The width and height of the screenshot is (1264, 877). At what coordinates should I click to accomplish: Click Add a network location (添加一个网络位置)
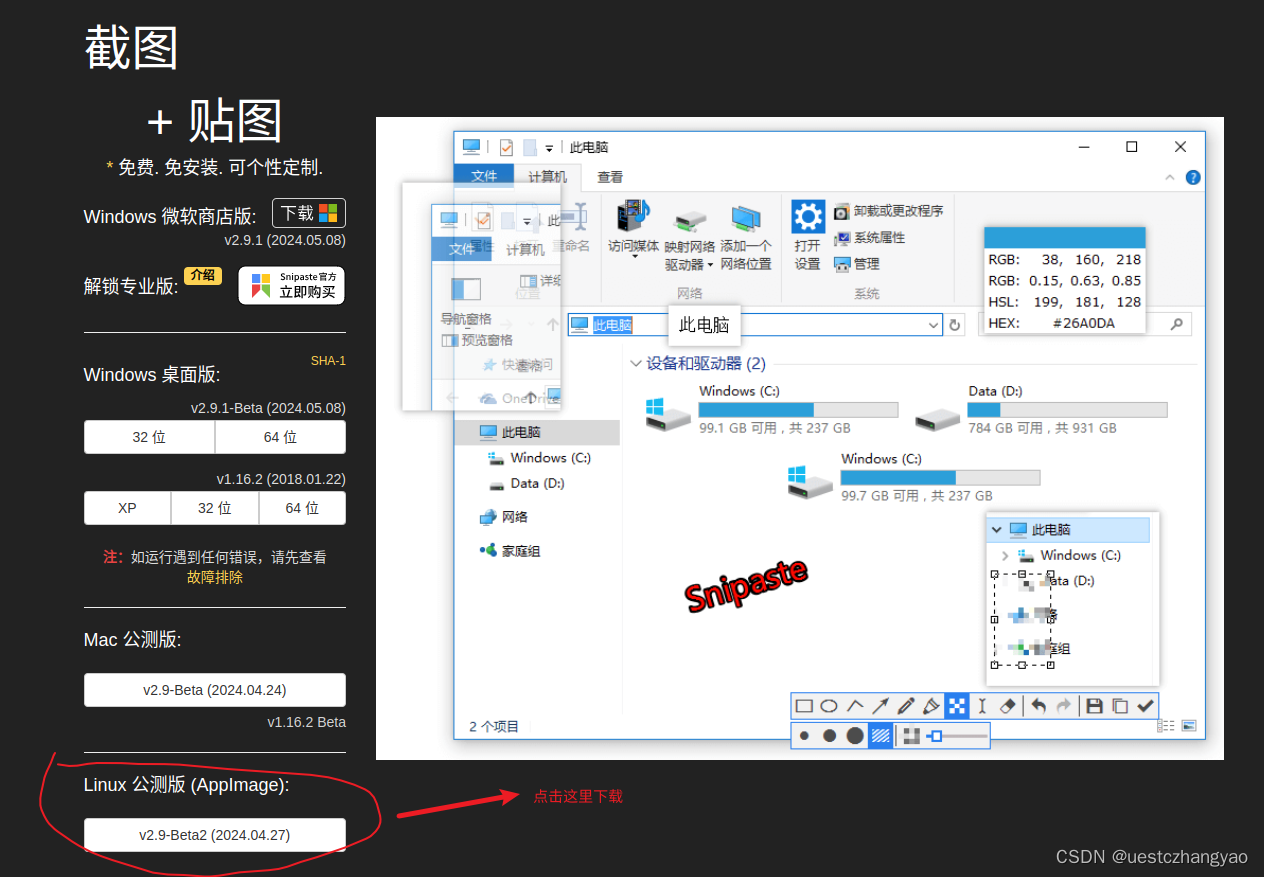pyautogui.click(x=746, y=238)
